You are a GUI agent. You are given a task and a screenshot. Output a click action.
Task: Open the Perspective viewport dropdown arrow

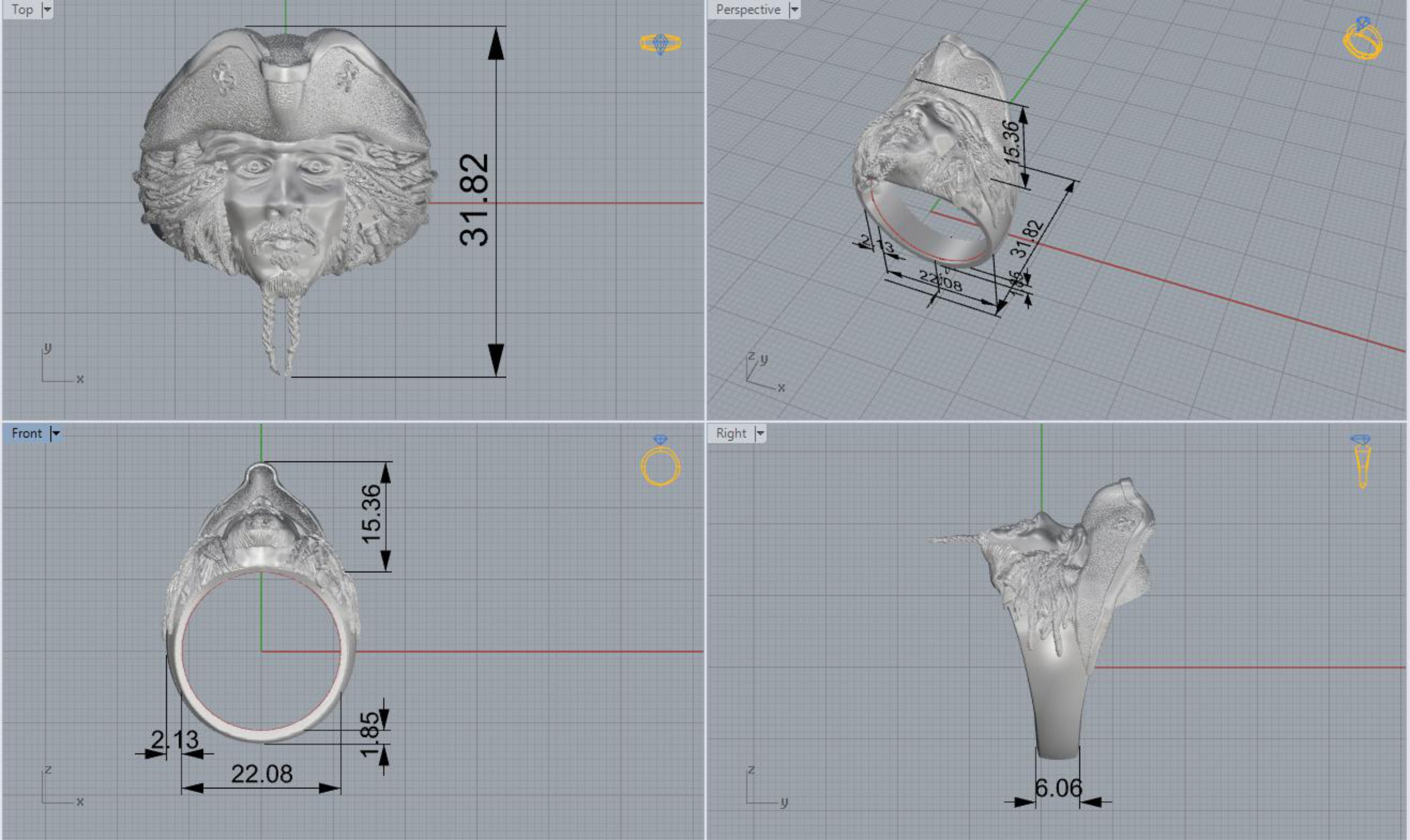click(x=794, y=10)
